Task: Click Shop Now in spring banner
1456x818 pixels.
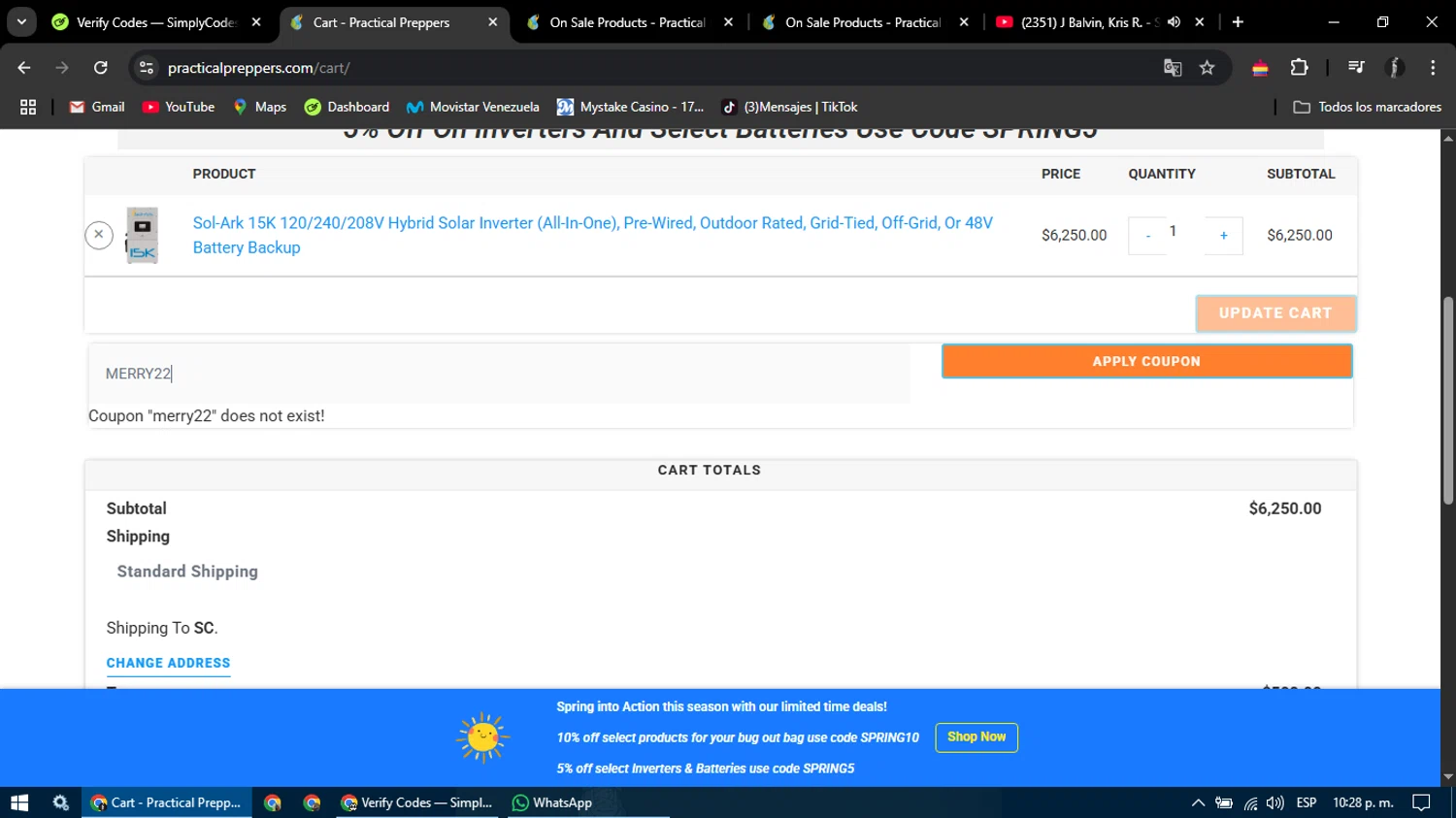Action: click(976, 737)
